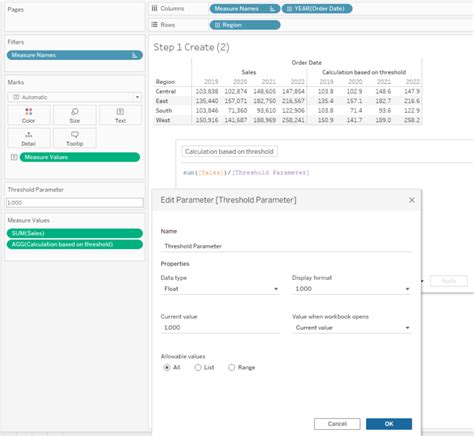Open the Data type Float dropdown
474x436 pixels.
[220, 289]
